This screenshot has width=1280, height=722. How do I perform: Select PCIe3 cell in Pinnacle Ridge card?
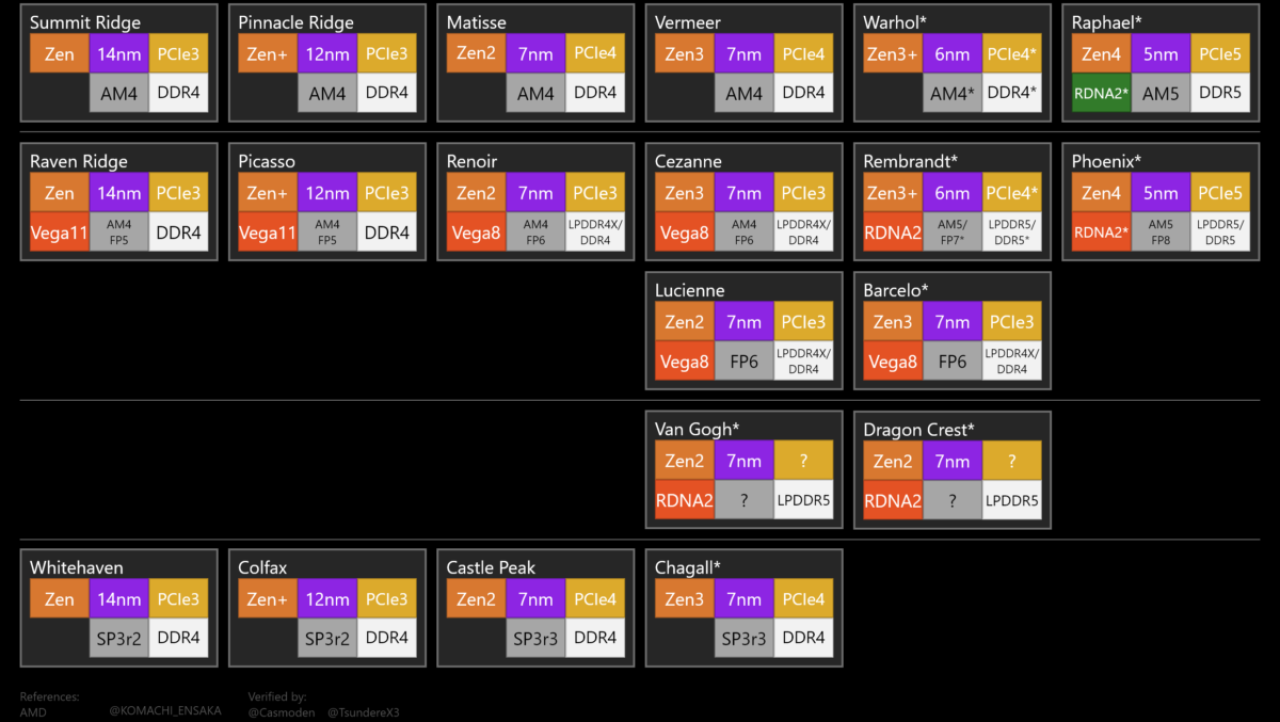tap(387, 54)
